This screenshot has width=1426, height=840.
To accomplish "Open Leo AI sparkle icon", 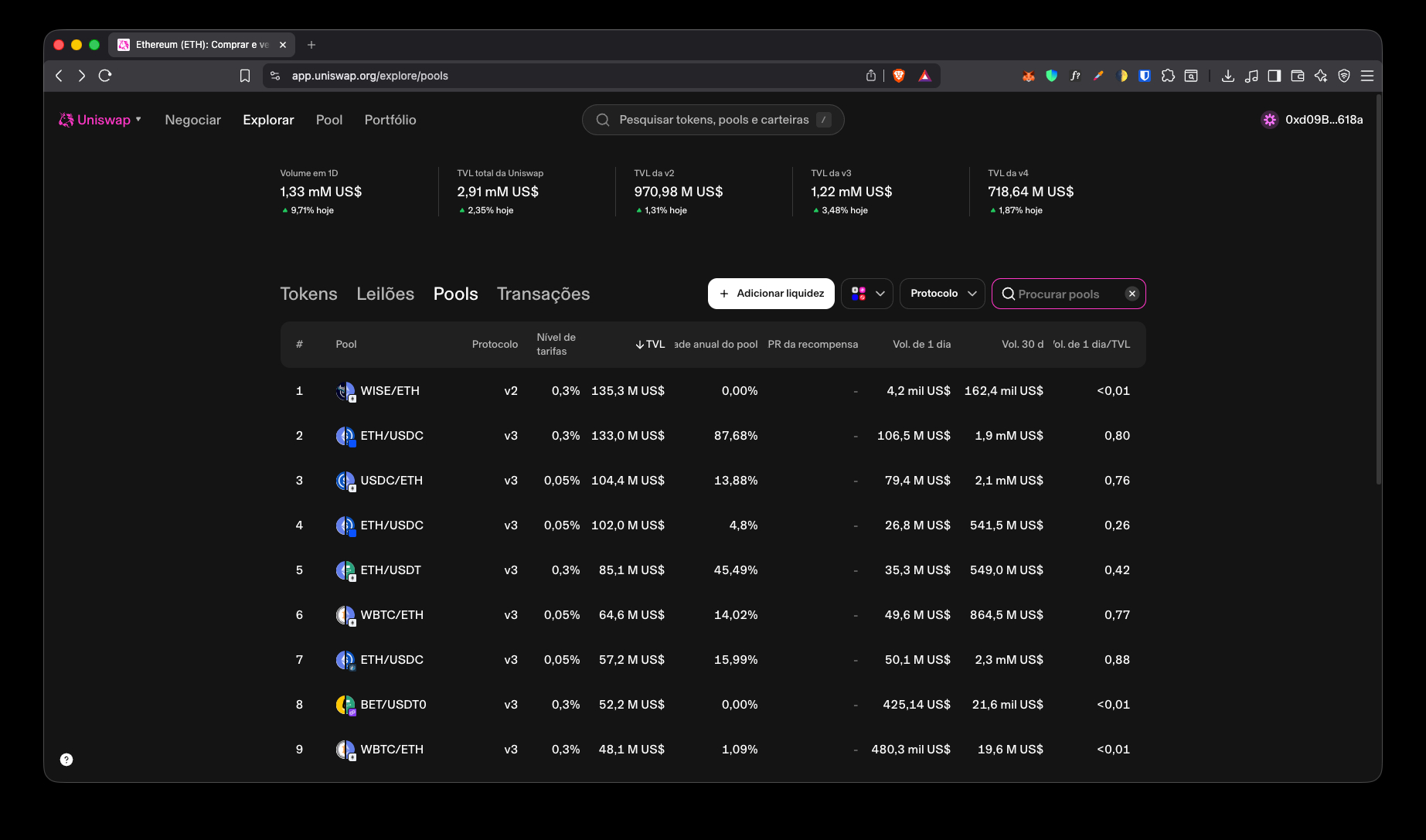I will click(x=1321, y=76).
